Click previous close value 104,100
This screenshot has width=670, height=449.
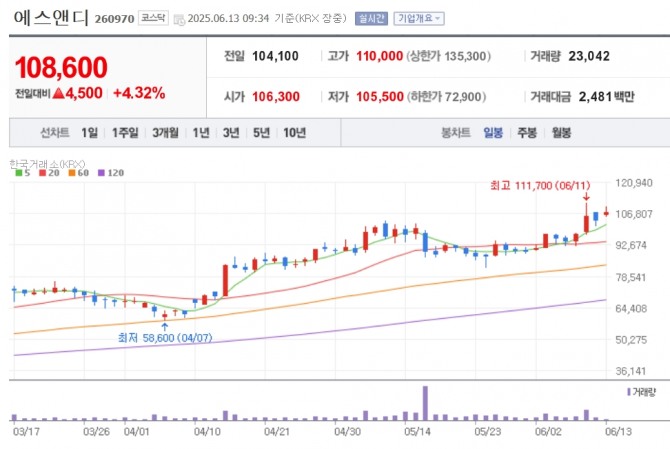tap(275, 56)
